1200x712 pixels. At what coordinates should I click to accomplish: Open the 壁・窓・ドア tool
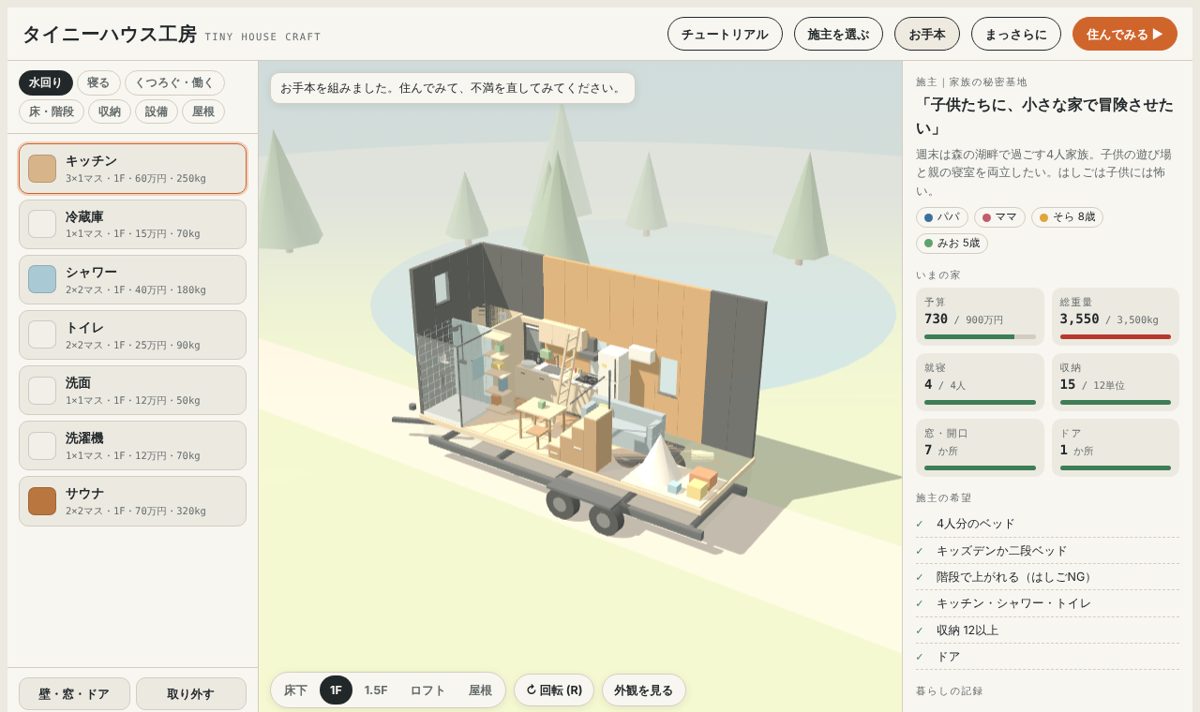[x=75, y=694]
